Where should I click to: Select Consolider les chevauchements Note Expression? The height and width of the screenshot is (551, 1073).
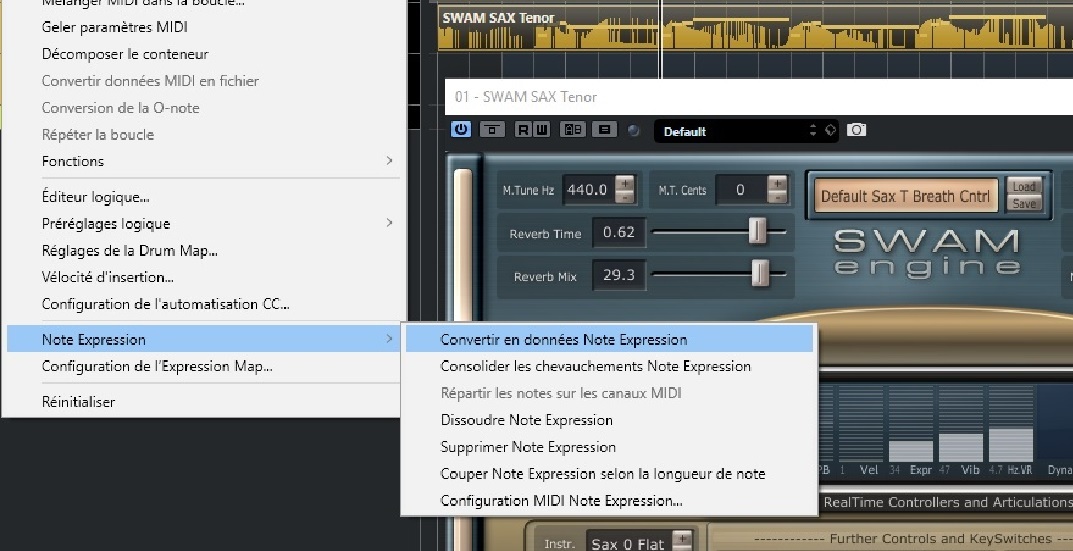point(609,366)
